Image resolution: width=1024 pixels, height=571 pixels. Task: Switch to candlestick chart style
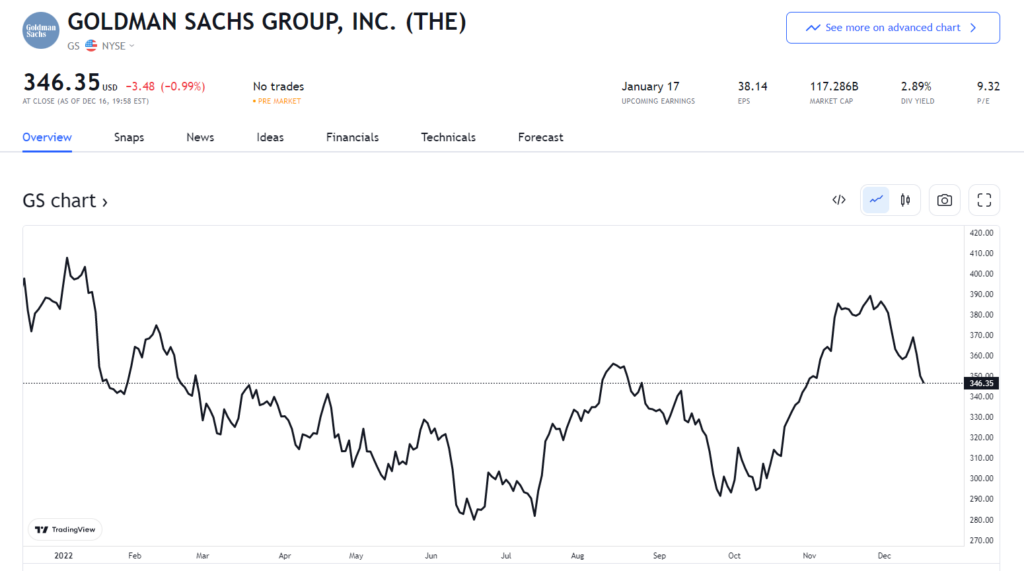point(905,200)
